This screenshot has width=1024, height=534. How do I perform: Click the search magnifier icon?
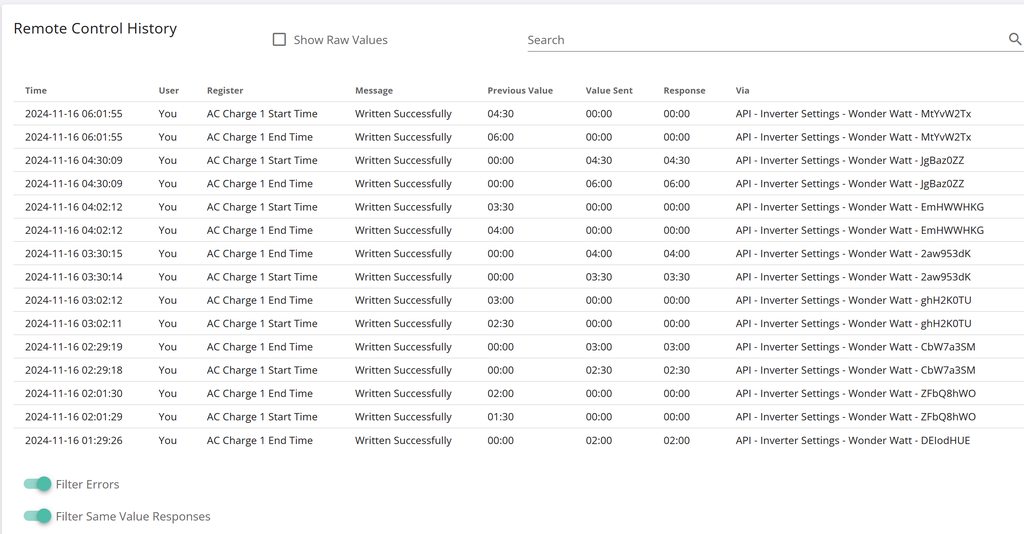click(x=1015, y=40)
